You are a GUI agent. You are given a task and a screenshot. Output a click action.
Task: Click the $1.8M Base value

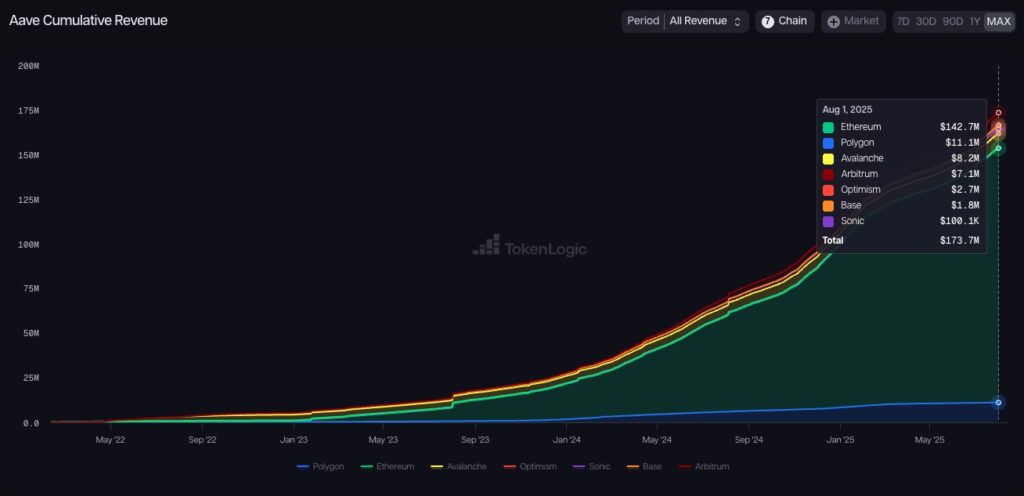coord(965,206)
